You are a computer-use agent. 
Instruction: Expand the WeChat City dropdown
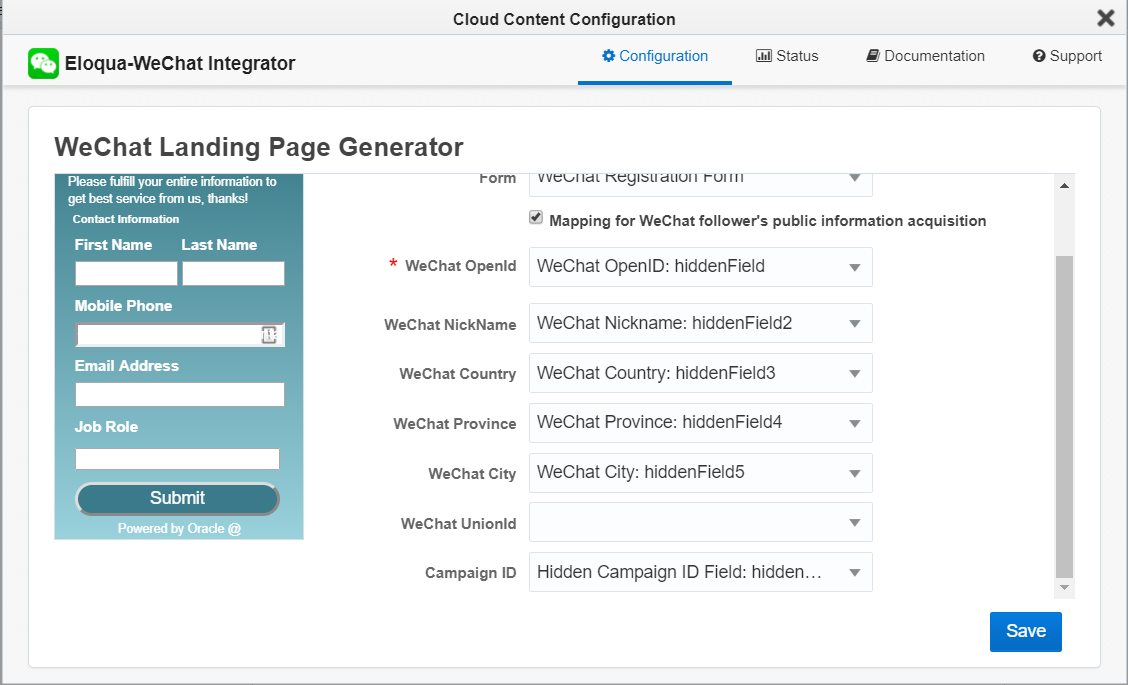701,473
